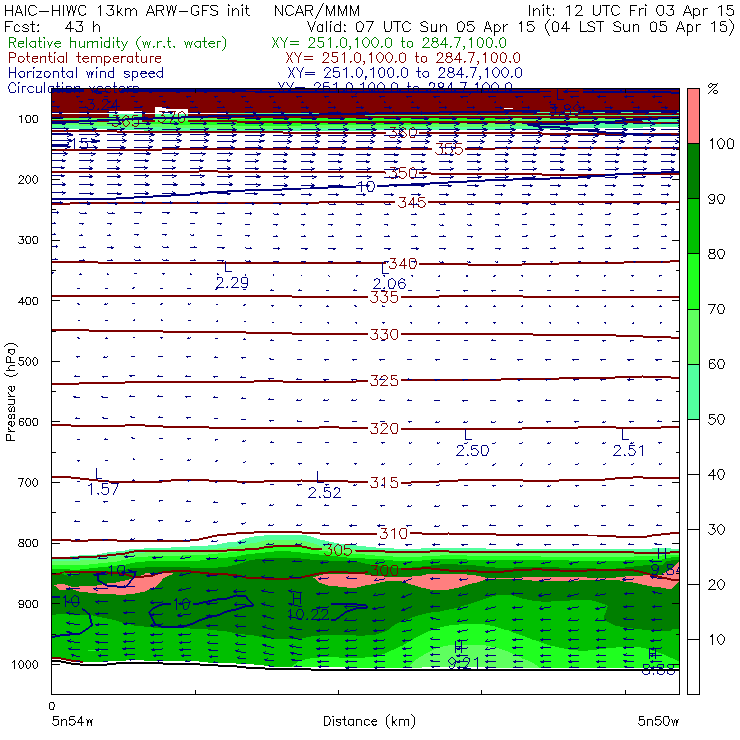Click the blue '2.52' wind minimum label
Screen dimensions: 740x740
(x=324, y=493)
